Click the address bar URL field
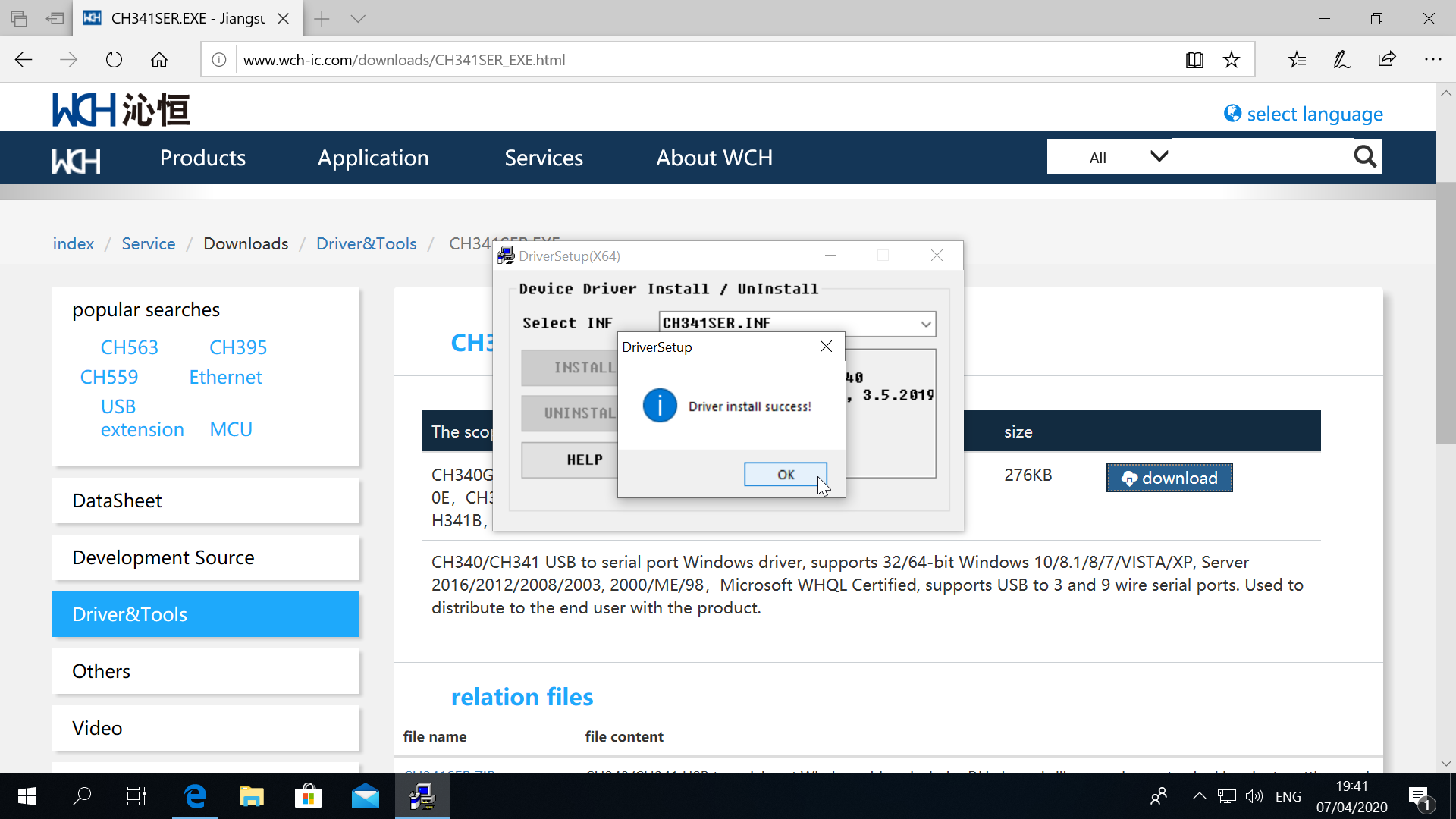Screen dimensions: 1456x819 pyautogui.click(x=705, y=60)
